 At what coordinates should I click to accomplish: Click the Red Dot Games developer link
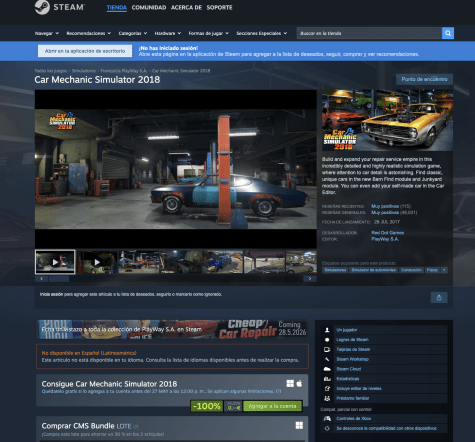pos(388,233)
